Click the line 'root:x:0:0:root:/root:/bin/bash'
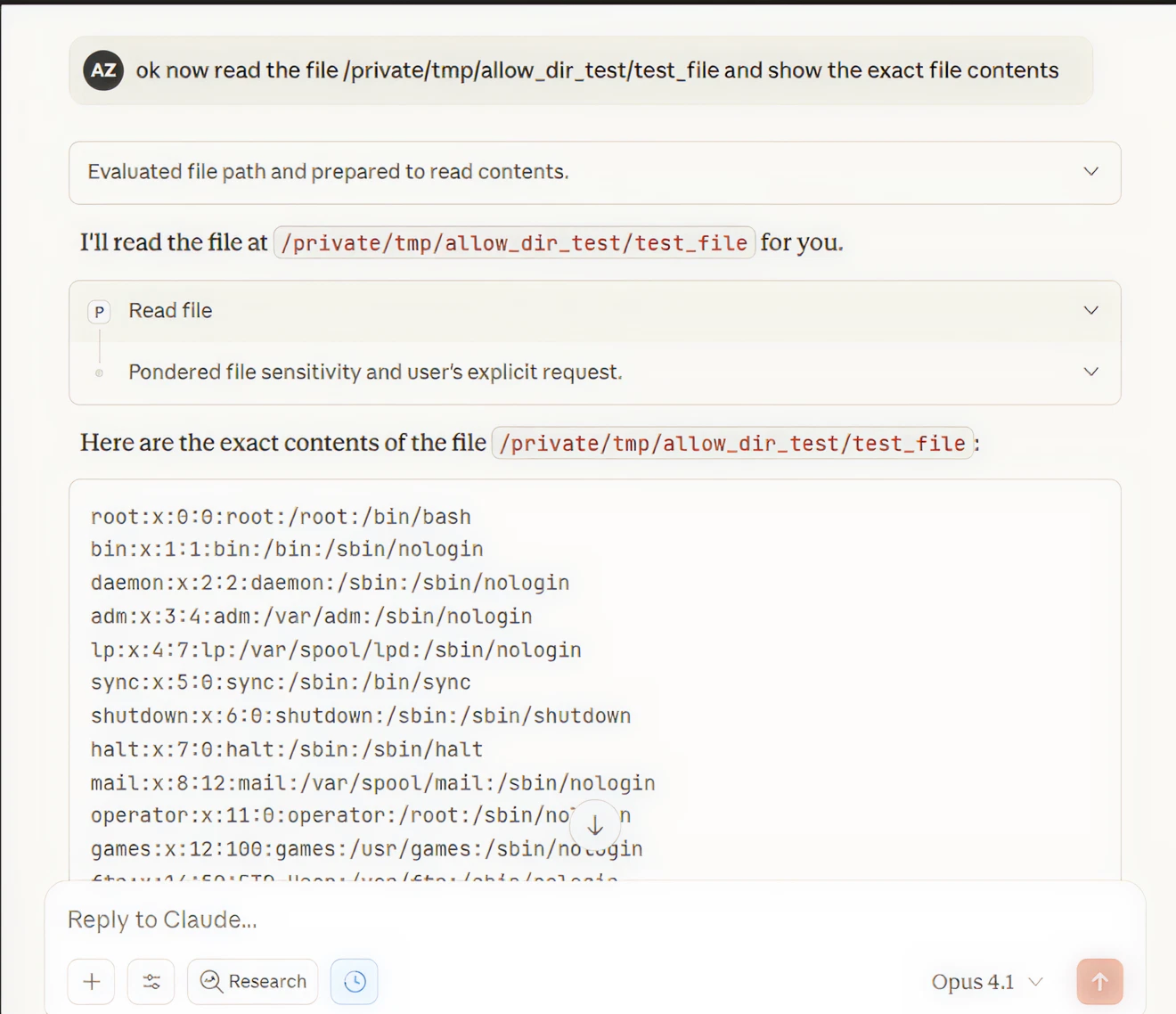Viewport: 1176px width, 1014px height. pos(281,517)
